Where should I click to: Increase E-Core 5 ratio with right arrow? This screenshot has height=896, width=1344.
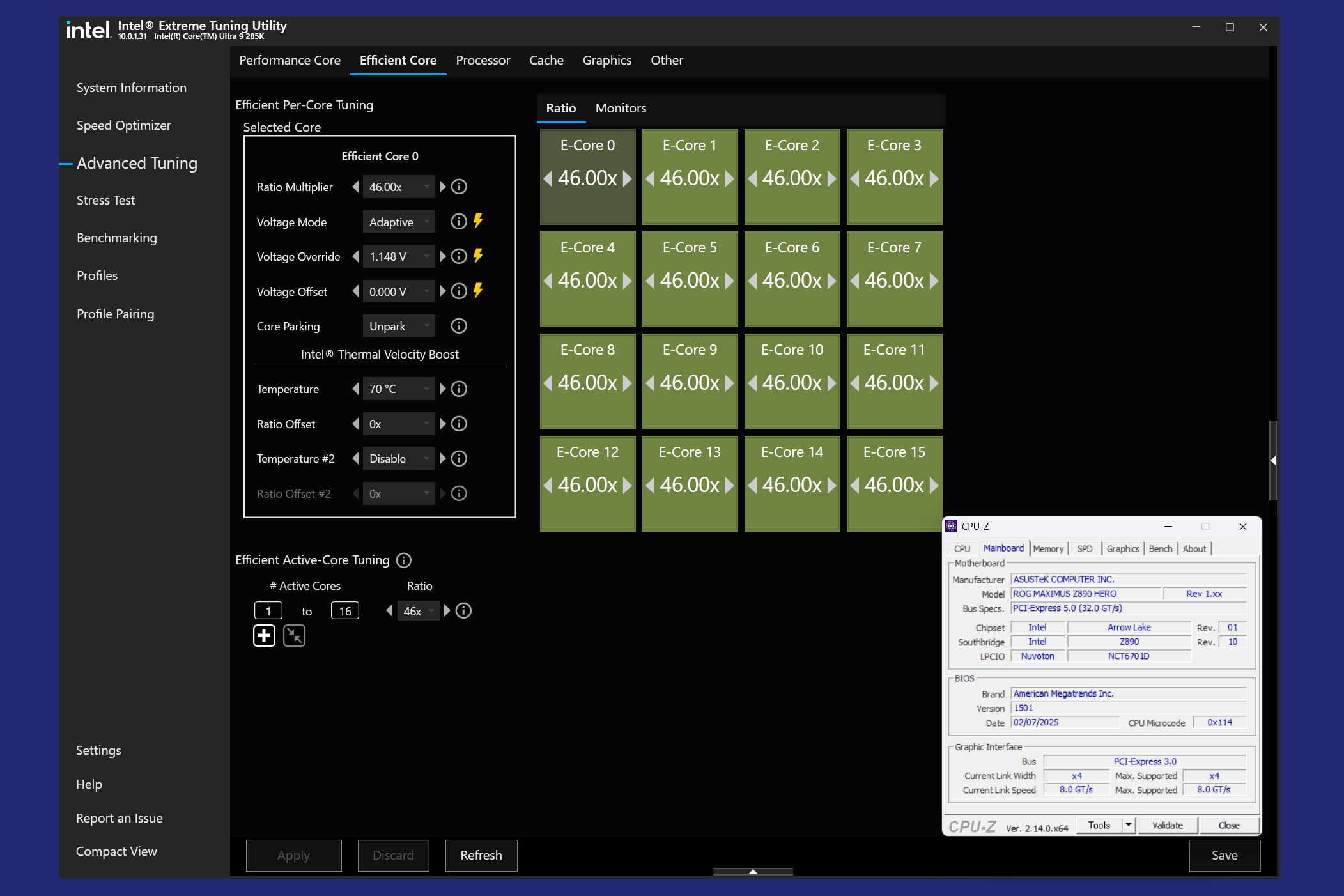coord(729,281)
